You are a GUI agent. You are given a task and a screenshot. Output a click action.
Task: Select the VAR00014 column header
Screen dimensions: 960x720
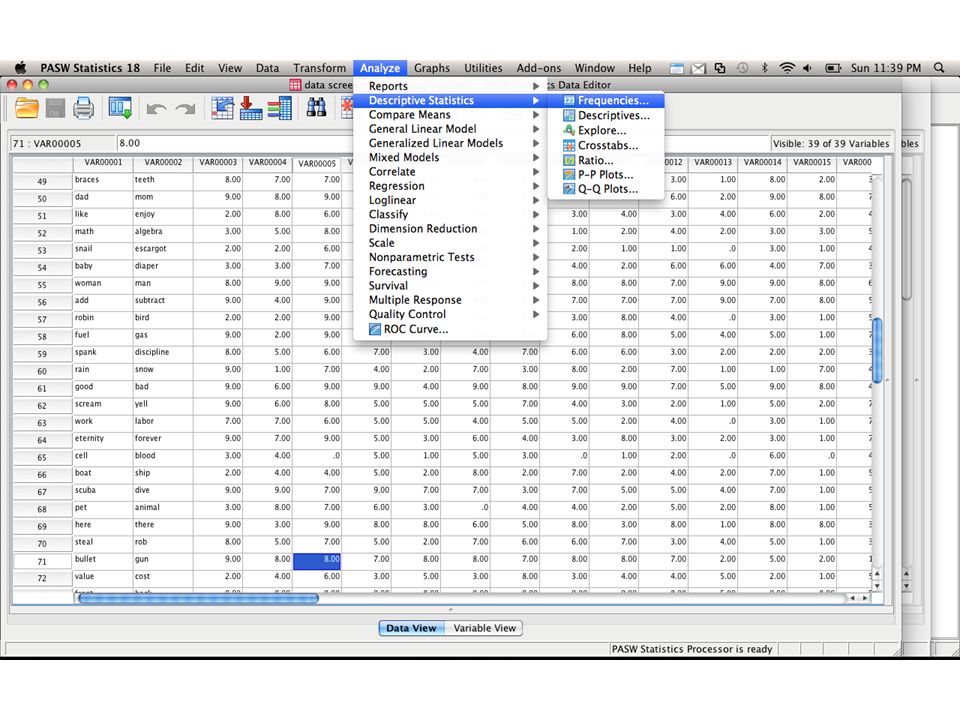click(x=762, y=162)
